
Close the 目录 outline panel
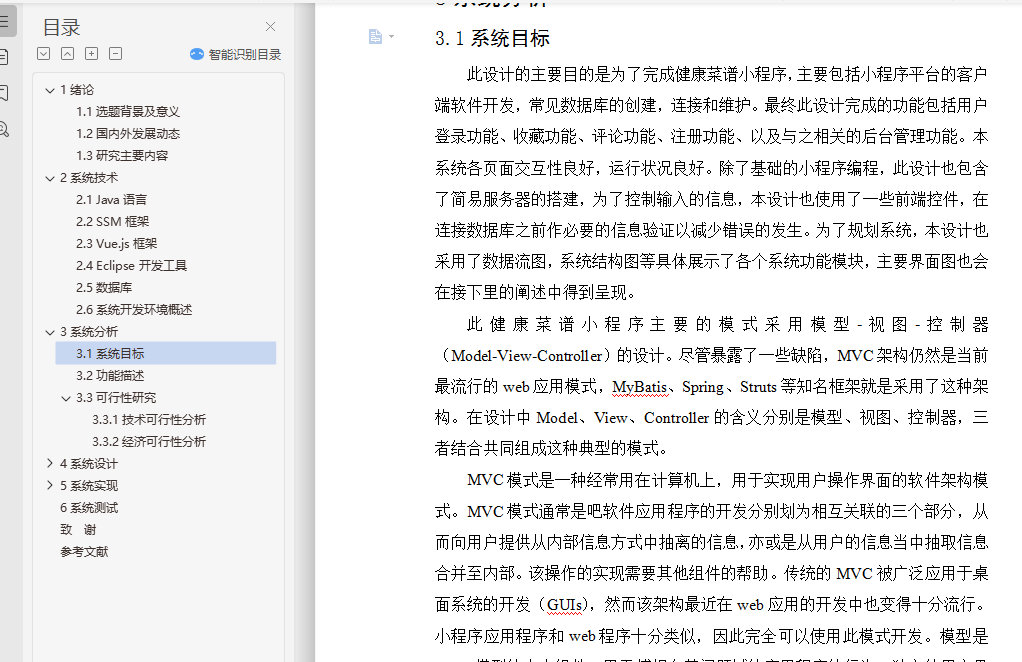[270, 27]
